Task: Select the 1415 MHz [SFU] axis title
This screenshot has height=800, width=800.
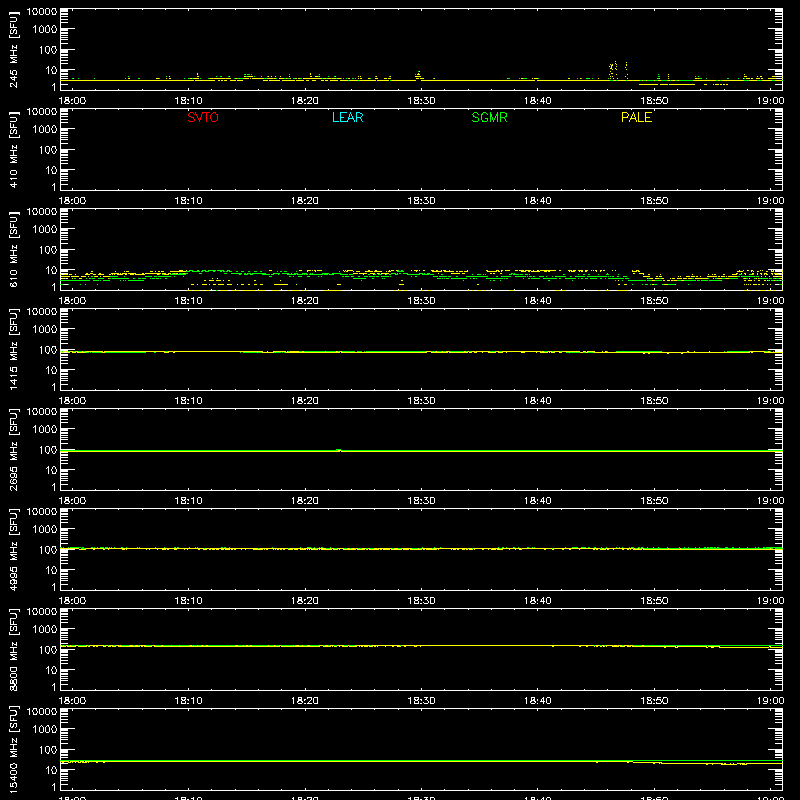Action: point(14,349)
